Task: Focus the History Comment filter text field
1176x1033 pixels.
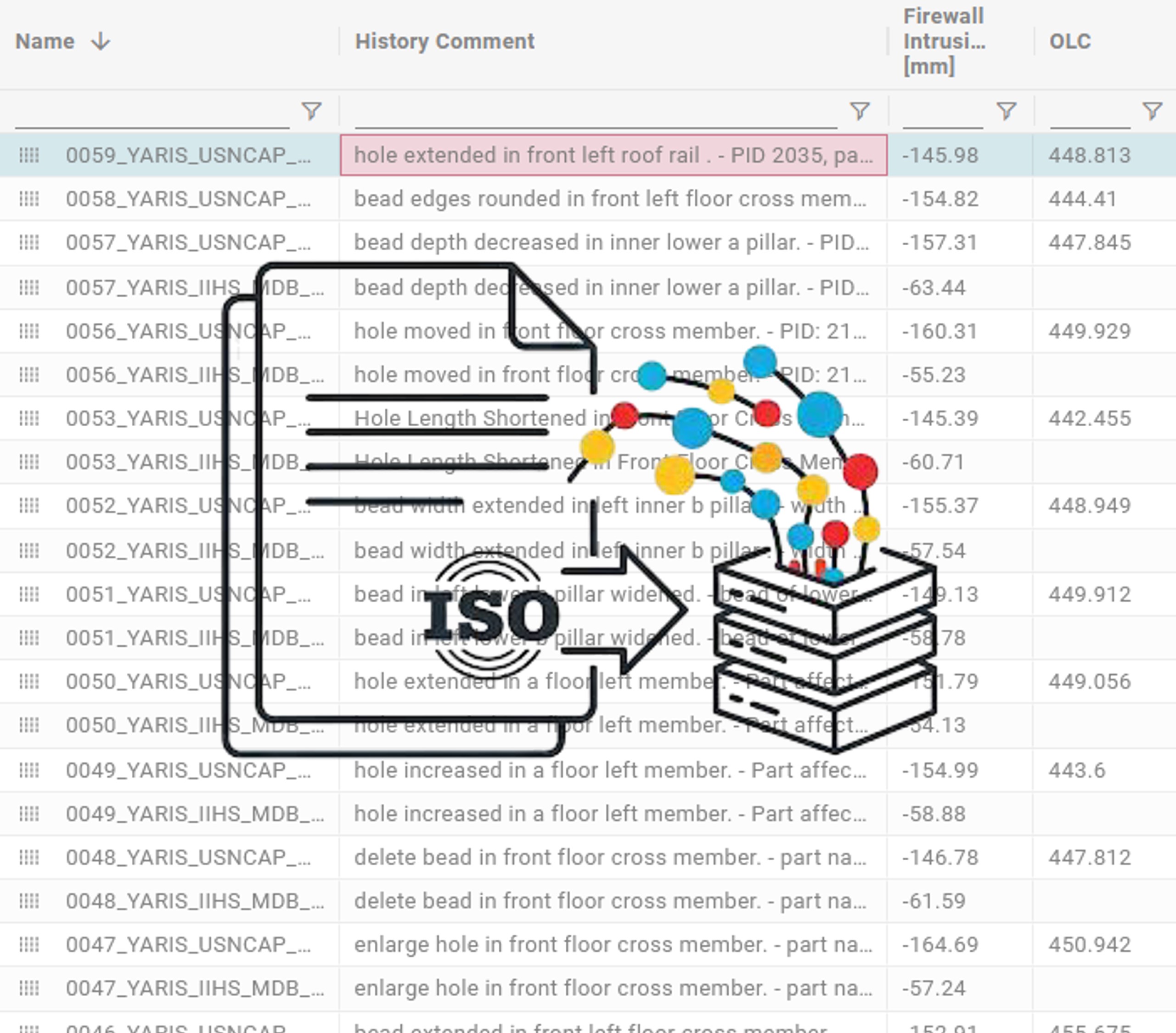Action: tap(596, 112)
